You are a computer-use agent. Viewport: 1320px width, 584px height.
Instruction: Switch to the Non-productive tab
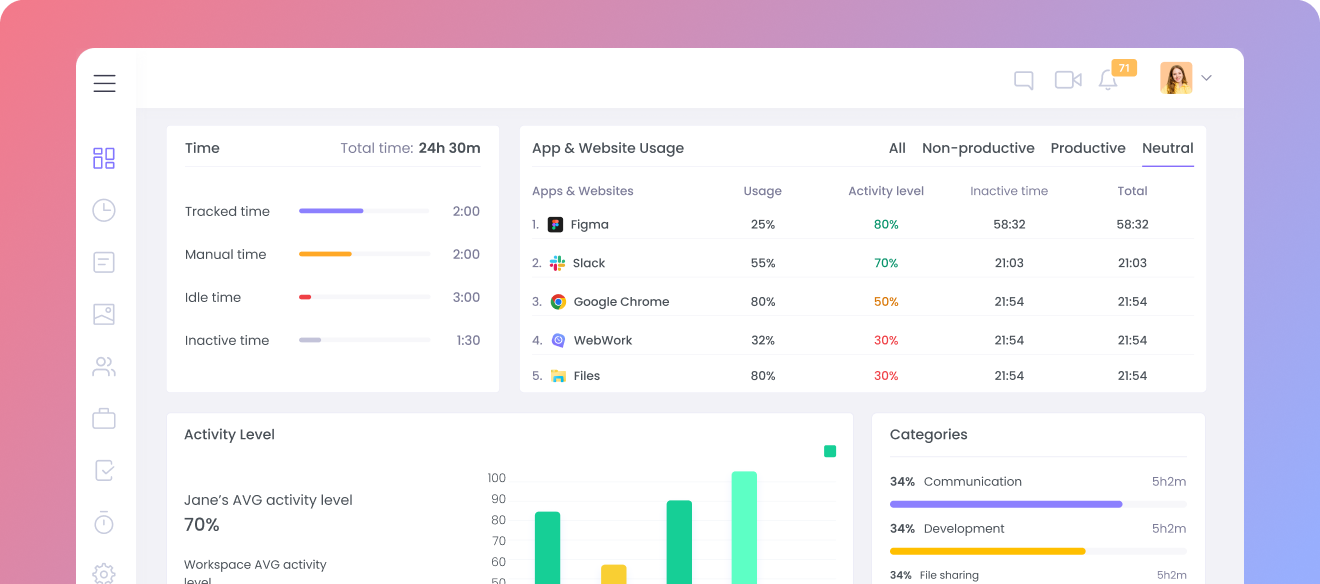point(978,148)
